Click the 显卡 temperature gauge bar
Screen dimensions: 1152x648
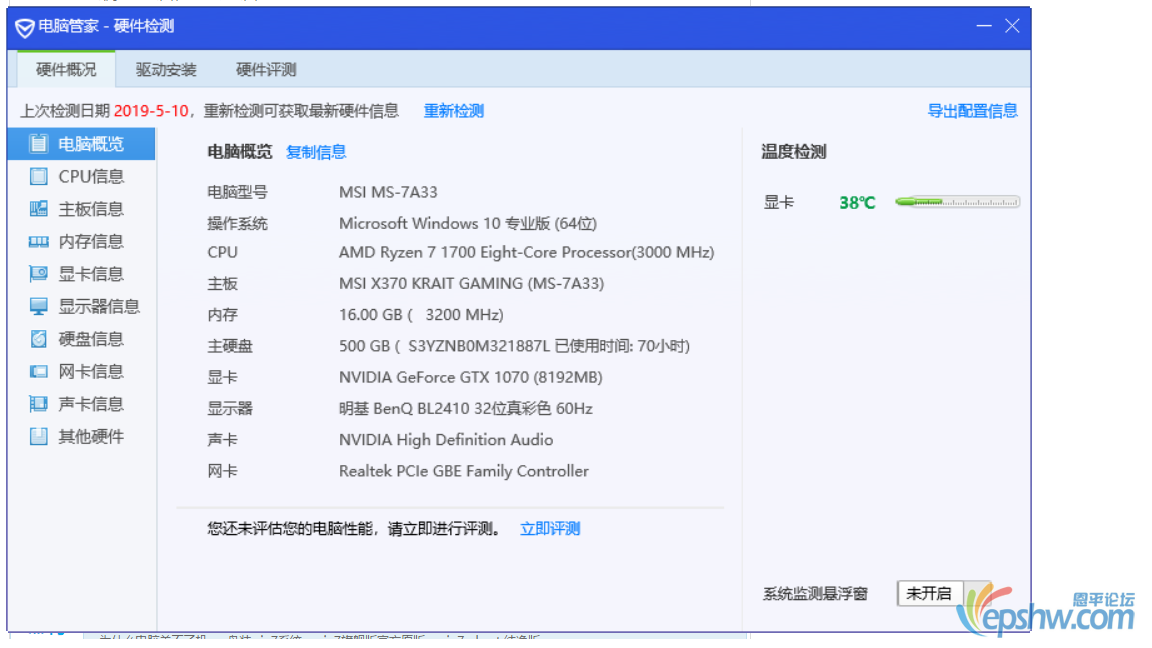tap(957, 202)
